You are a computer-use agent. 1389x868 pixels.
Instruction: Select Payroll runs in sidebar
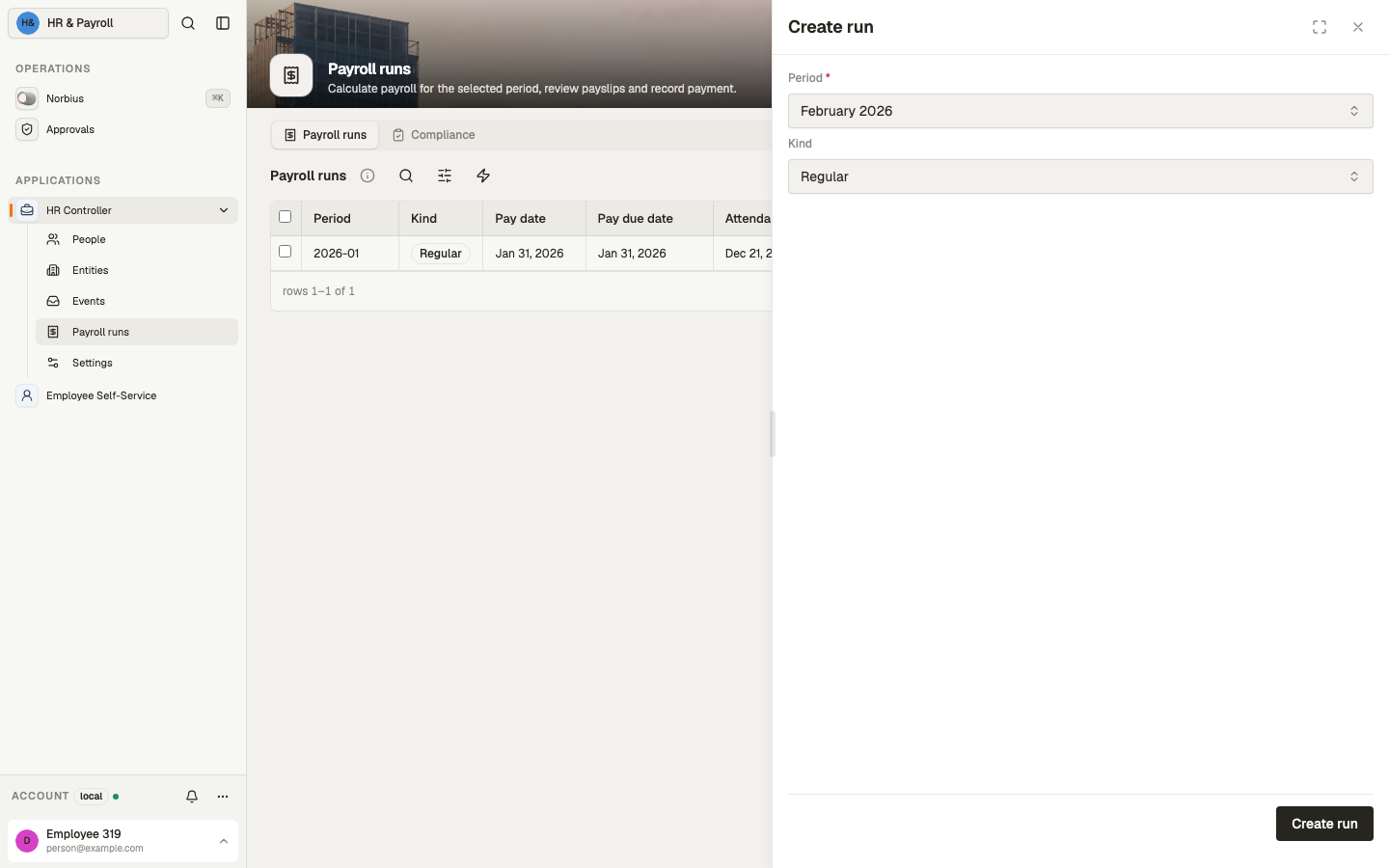(x=137, y=332)
